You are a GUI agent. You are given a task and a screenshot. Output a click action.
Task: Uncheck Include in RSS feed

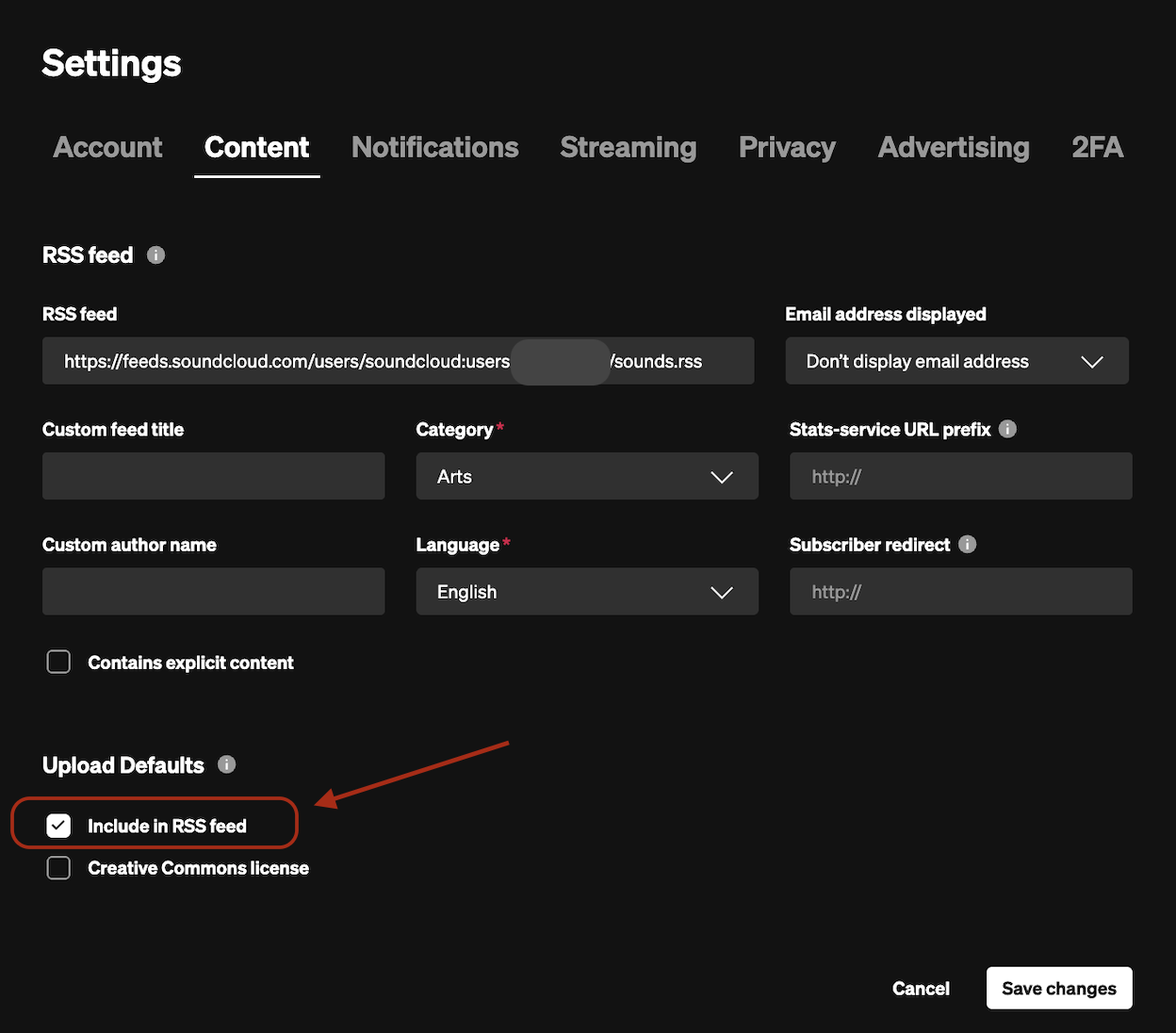coord(58,827)
